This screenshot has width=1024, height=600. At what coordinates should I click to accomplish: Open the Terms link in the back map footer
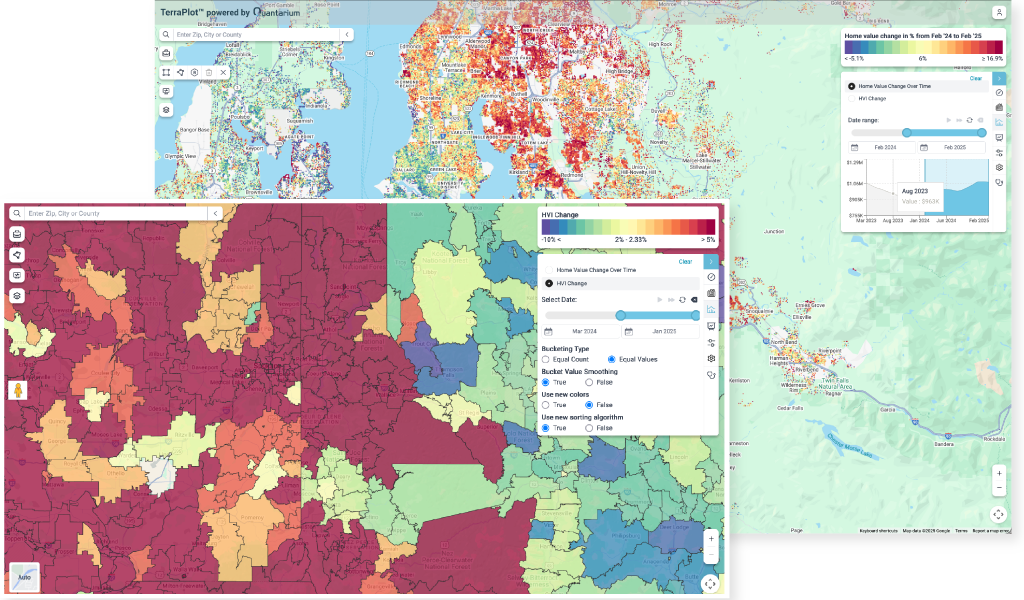tap(961, 531)
